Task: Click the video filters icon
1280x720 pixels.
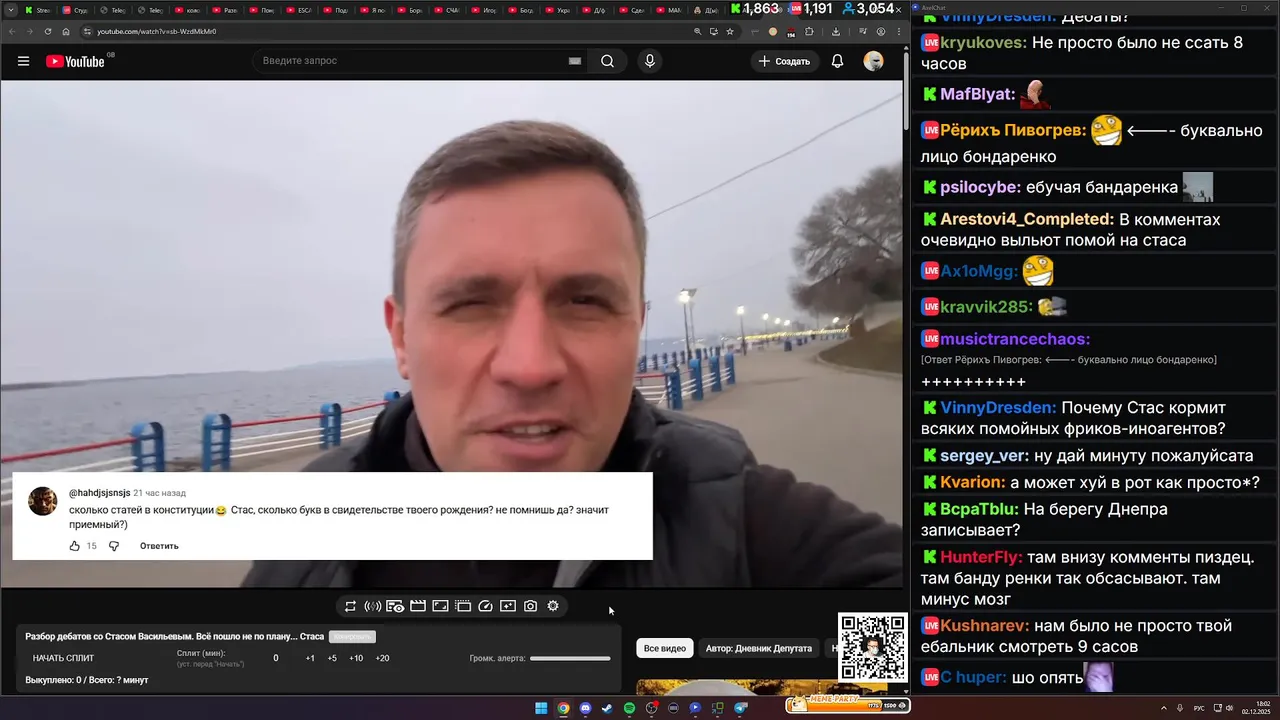Action: point(463,606)
